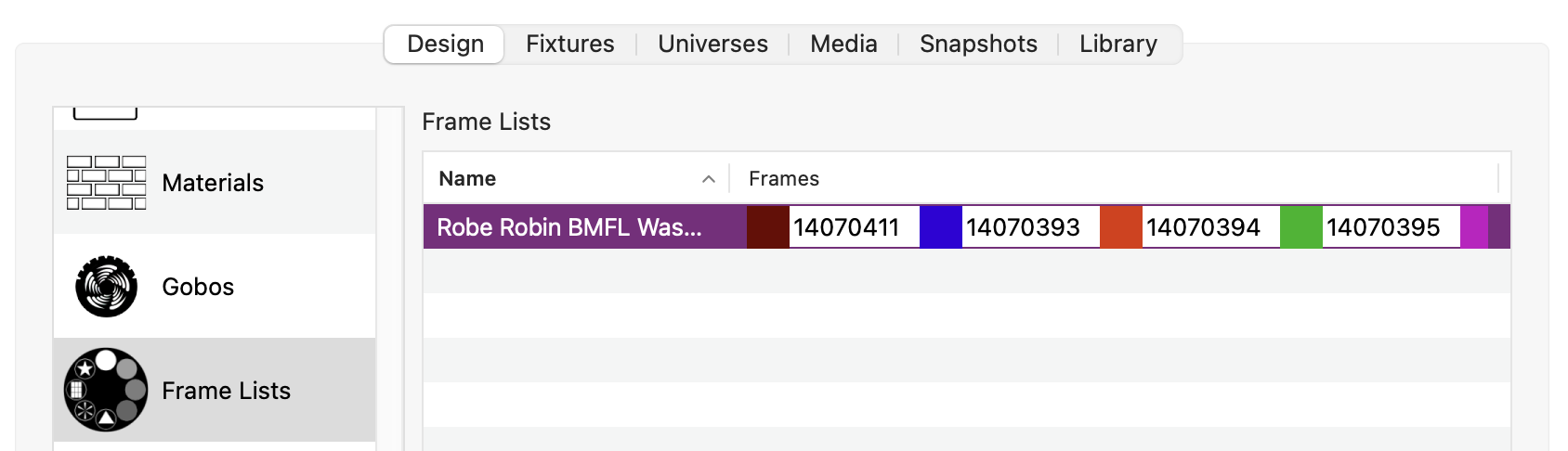Click the orange-red swatch for 14070394

click(1120, 227)
